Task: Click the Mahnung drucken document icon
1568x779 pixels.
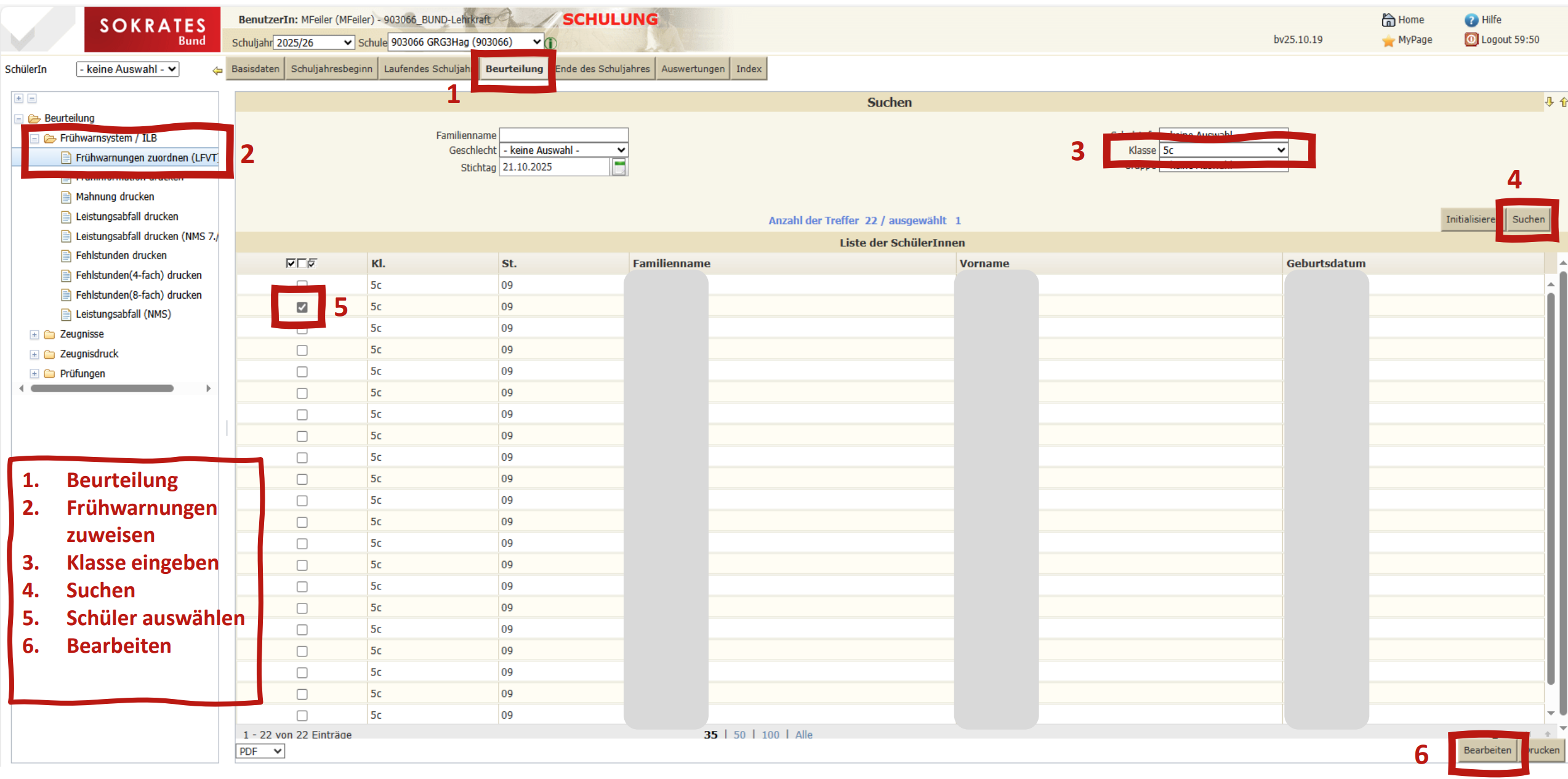Action: [66, 197]
